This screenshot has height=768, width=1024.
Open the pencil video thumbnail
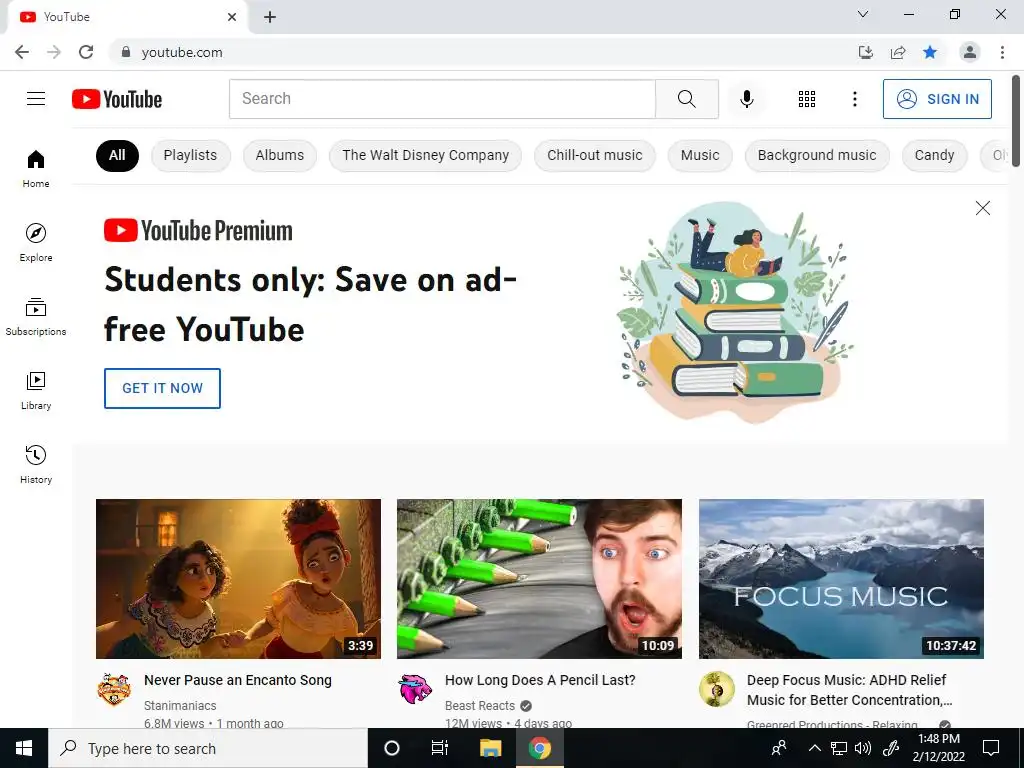pos(539,579)
